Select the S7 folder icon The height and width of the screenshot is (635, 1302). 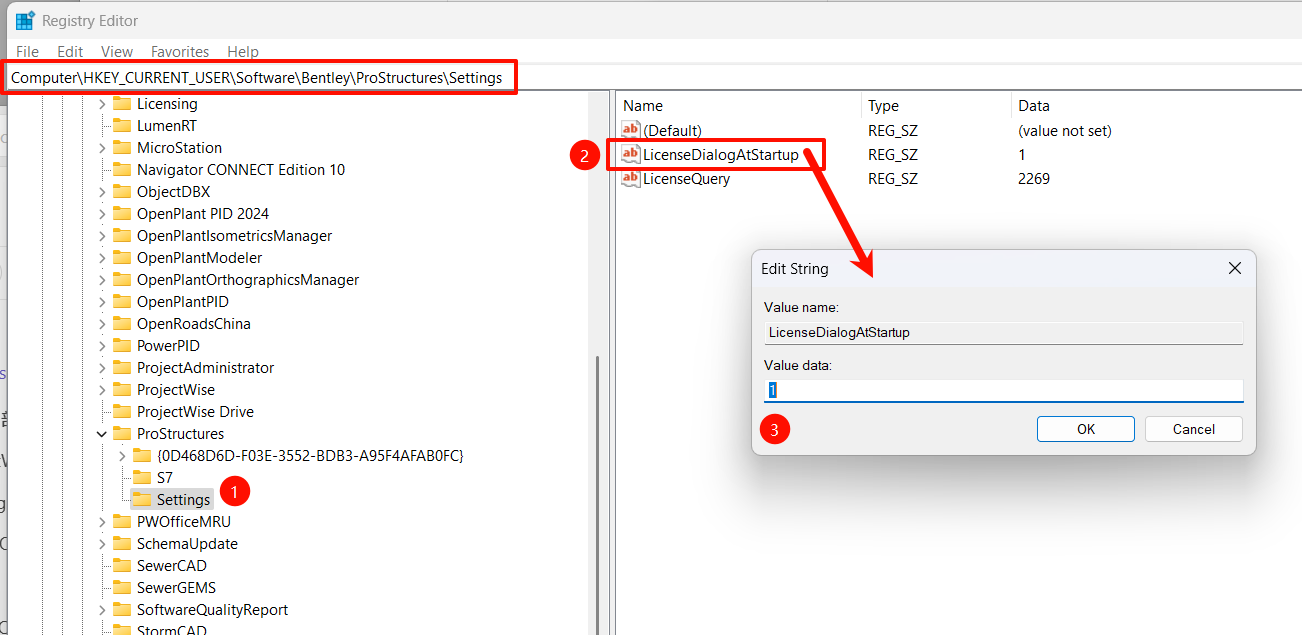(142, 478)
